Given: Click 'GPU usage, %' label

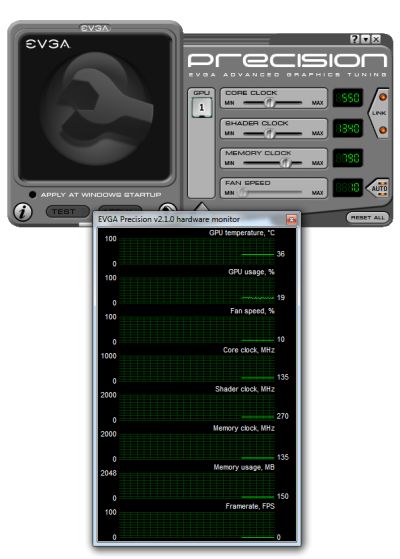Looking at the screenshot, I should [x=251, y=272].
